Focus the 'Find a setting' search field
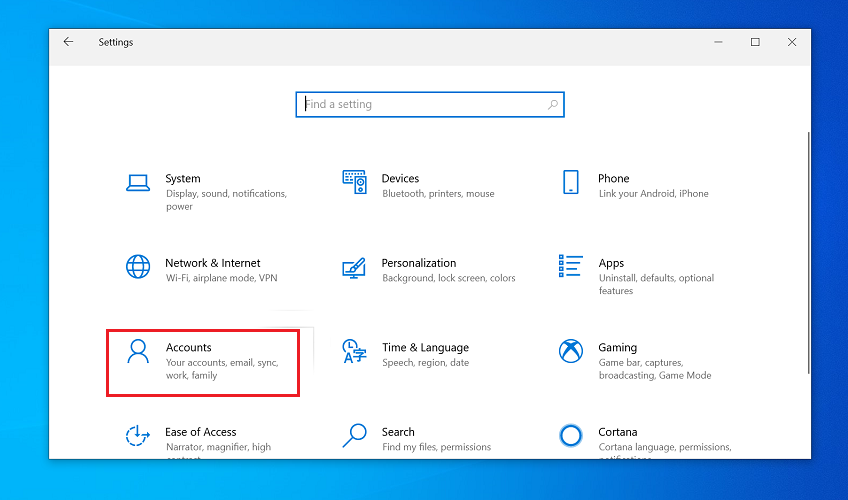The width and height of the screenshot is (848, 500). [x=430, y=104]
